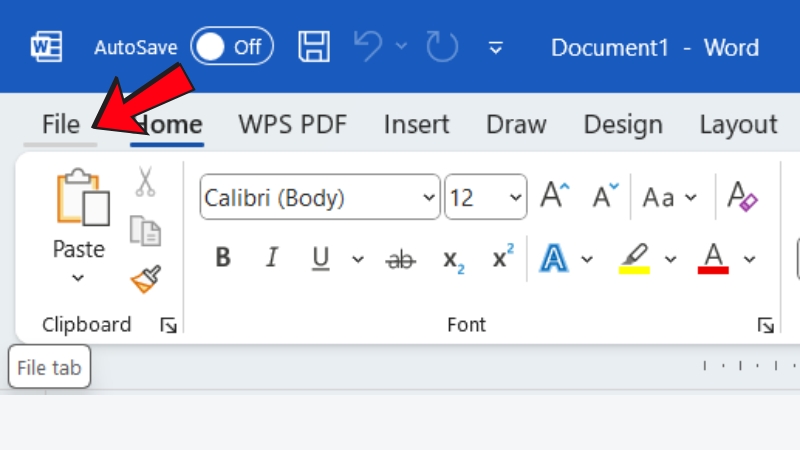Image resolution: width=800 pixels, height=450 pixels.
Task: Switch to the Design tab
Action: (x=623, y=124)
